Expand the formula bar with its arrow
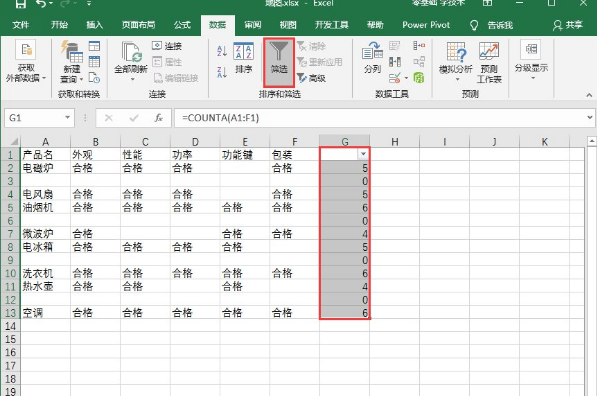This screenshot has width=597, height=396. [590, 118]
